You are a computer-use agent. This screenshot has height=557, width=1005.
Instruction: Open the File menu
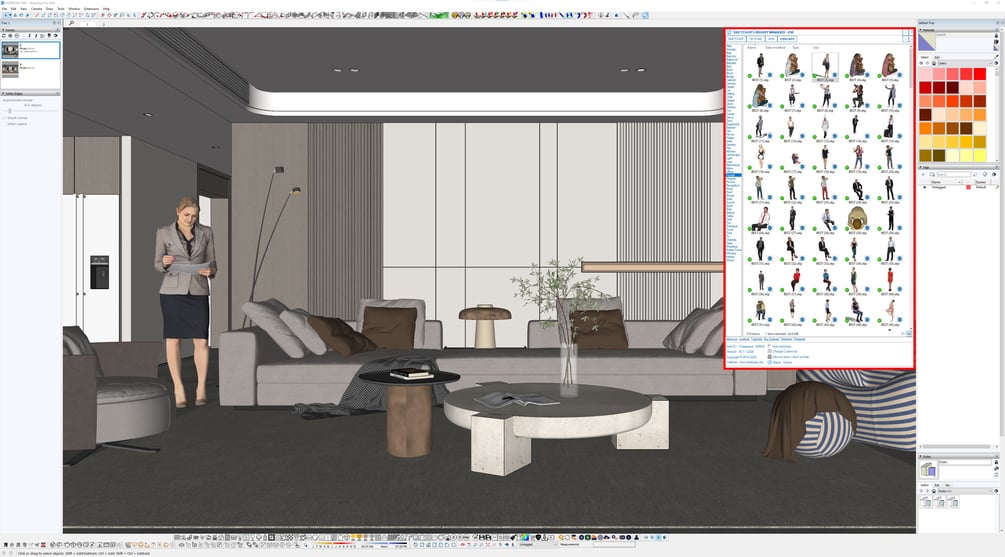[4, 9]
